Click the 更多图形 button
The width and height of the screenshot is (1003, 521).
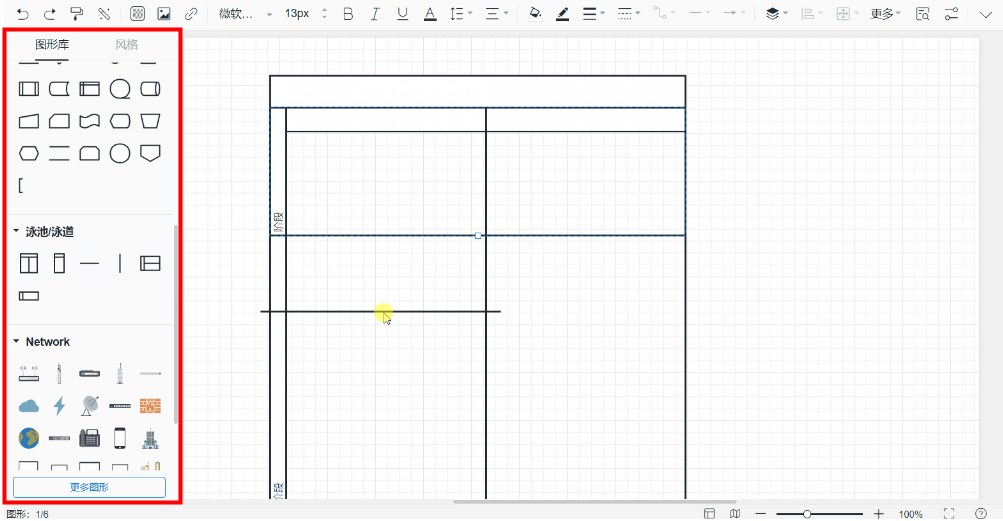pos(90,487)
